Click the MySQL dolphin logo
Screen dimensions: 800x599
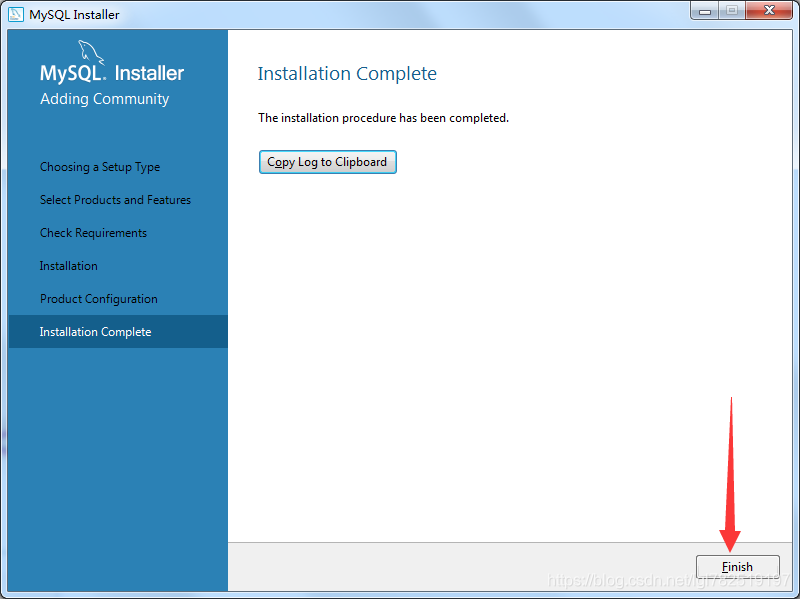[x=90, y=53]
